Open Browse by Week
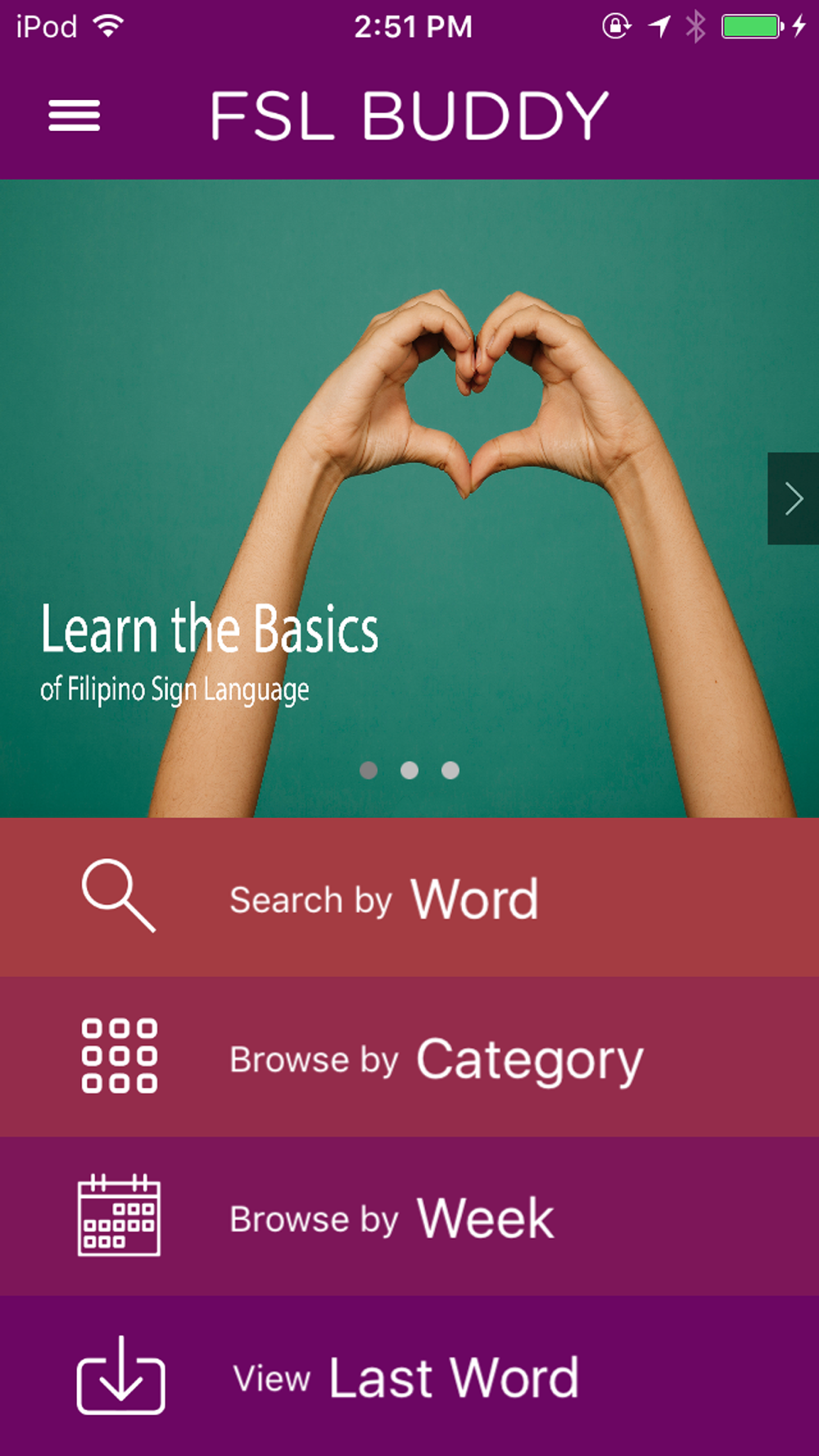The width and height of the screenshot is (819, 1456). (409, 1216)
